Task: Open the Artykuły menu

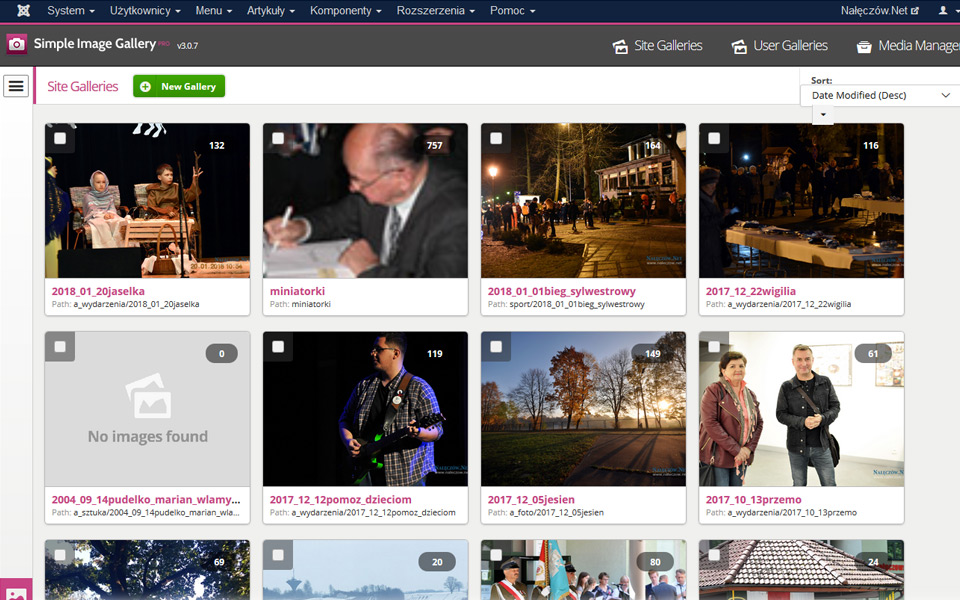Action: click(x=271, y=10)
